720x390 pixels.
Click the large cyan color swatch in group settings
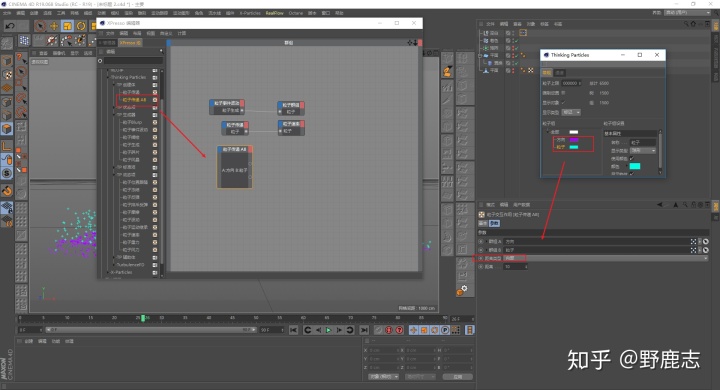(635, 166)
